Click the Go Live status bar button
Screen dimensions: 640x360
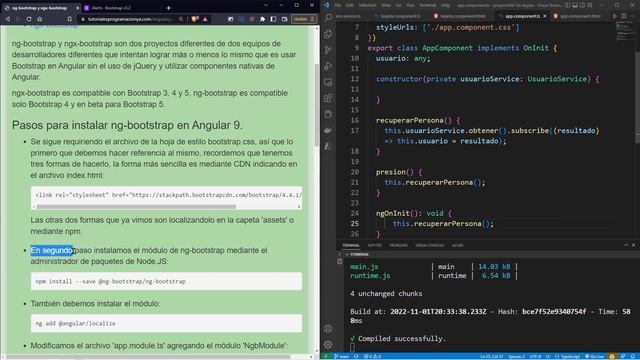pyautogui.click(x=595, y=356)
